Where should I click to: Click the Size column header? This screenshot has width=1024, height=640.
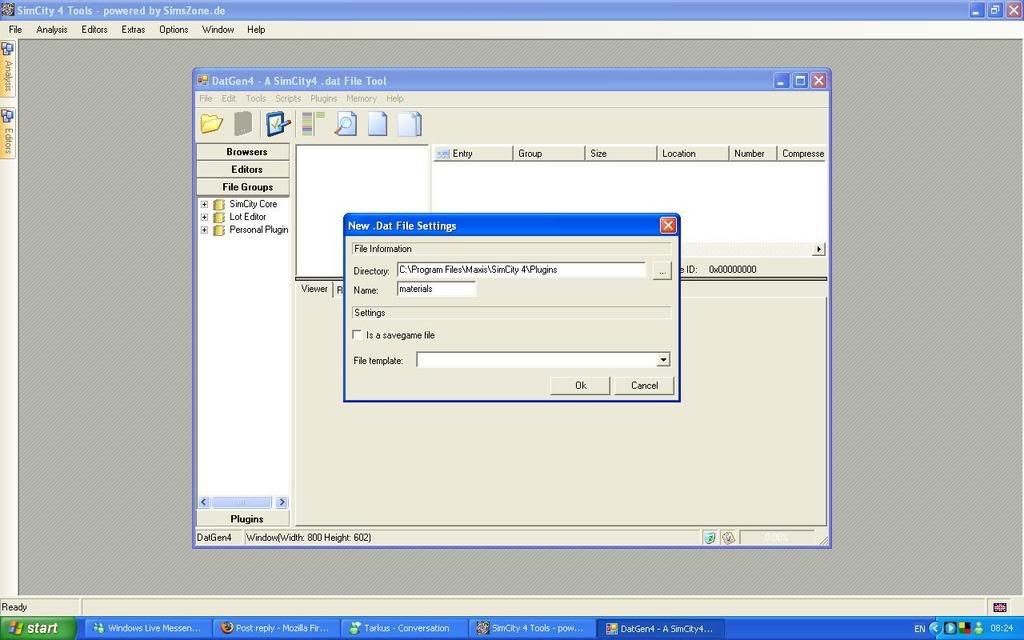621,153
